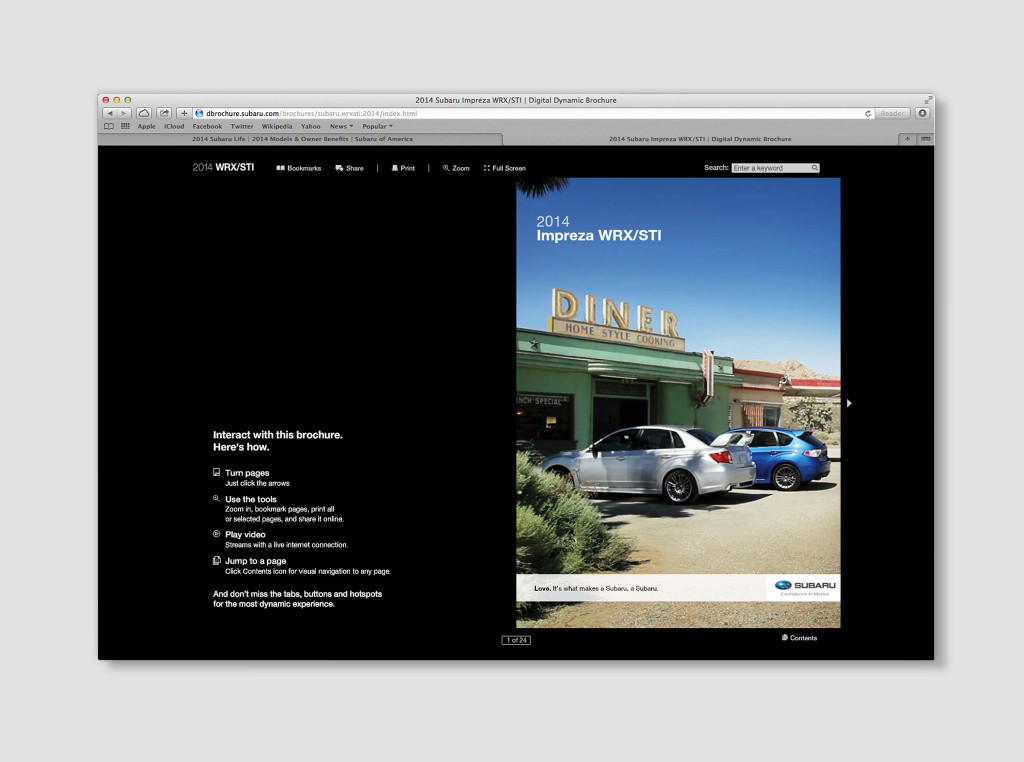Screen dimensions: 1024x762
Task: Reload the page using the refresh icon
Action: [868, 114]
